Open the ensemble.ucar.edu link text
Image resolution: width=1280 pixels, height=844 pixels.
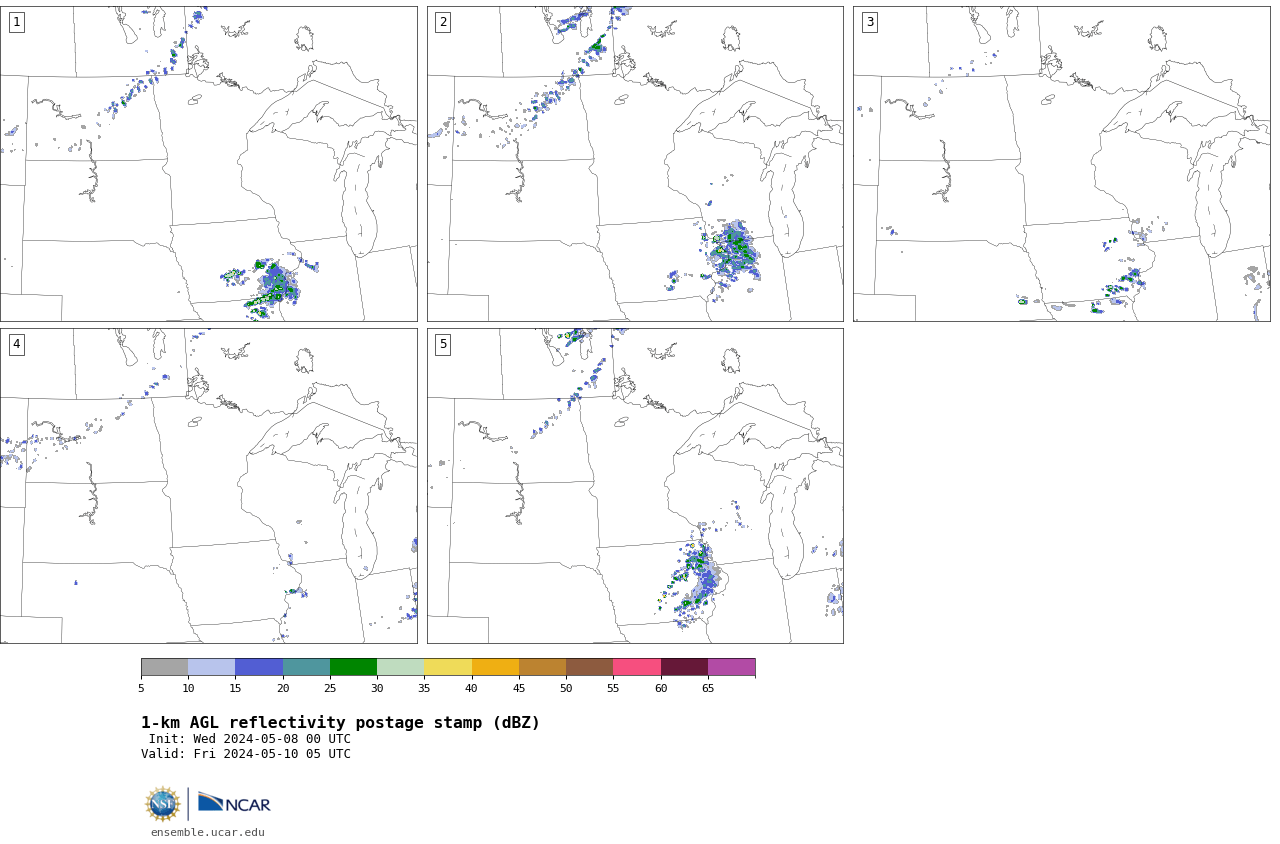click(x=208, y=832)
